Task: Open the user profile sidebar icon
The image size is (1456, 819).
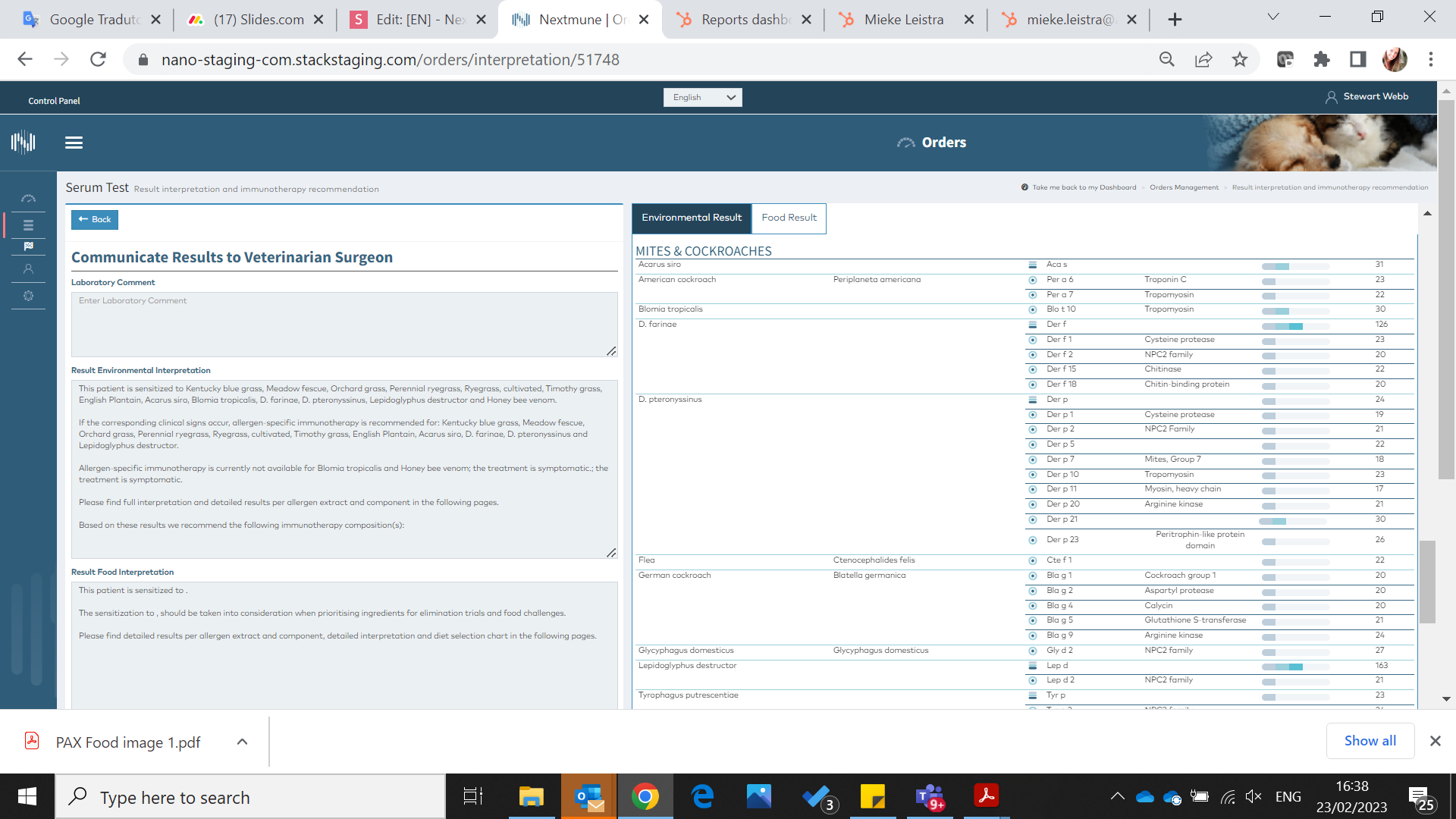Action: (28, 269)
